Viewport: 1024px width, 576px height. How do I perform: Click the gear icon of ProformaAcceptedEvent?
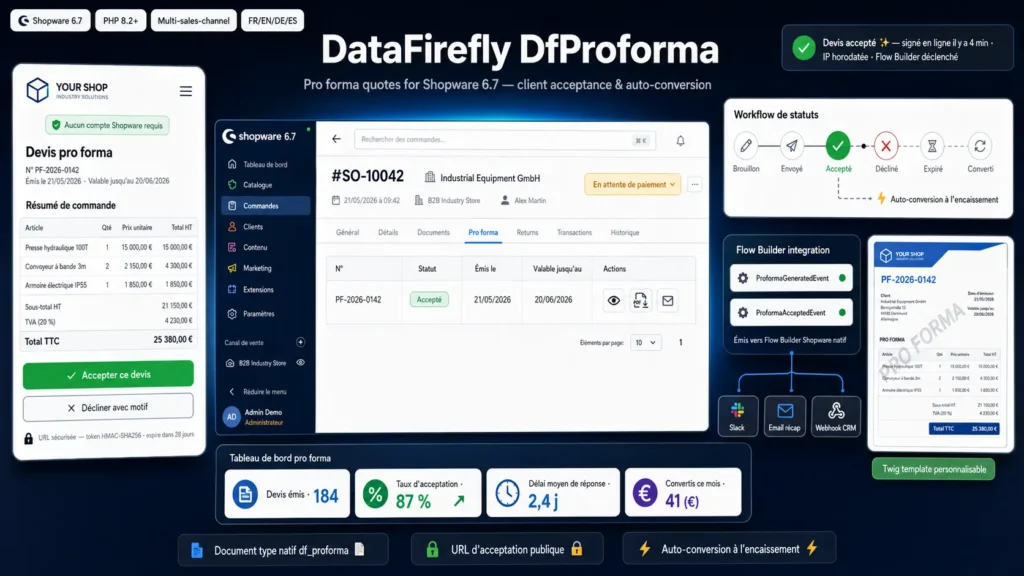(x=743, y=313)
